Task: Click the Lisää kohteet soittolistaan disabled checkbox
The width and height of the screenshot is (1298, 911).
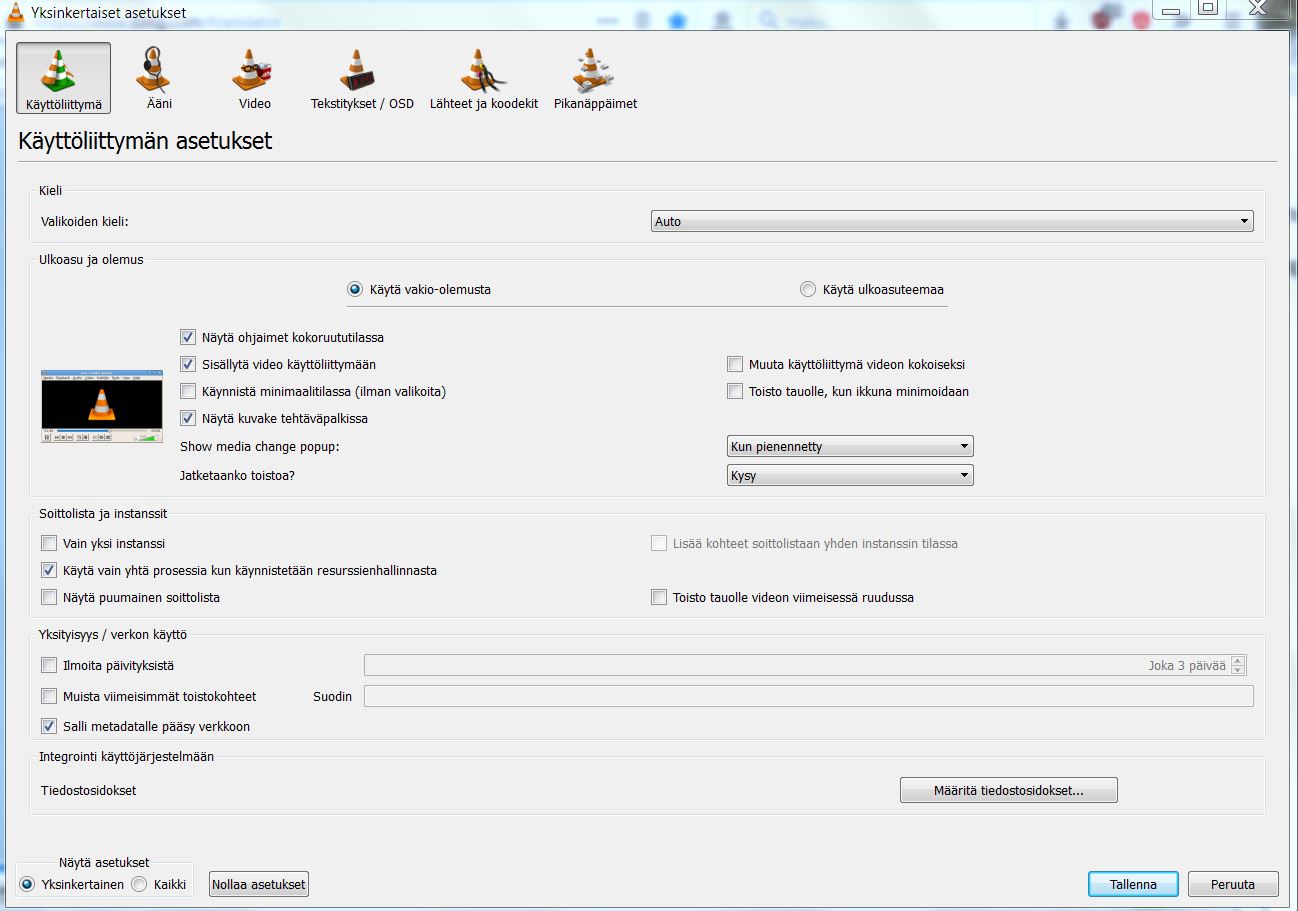Action: pyautogui.click(x=659, y=544)
